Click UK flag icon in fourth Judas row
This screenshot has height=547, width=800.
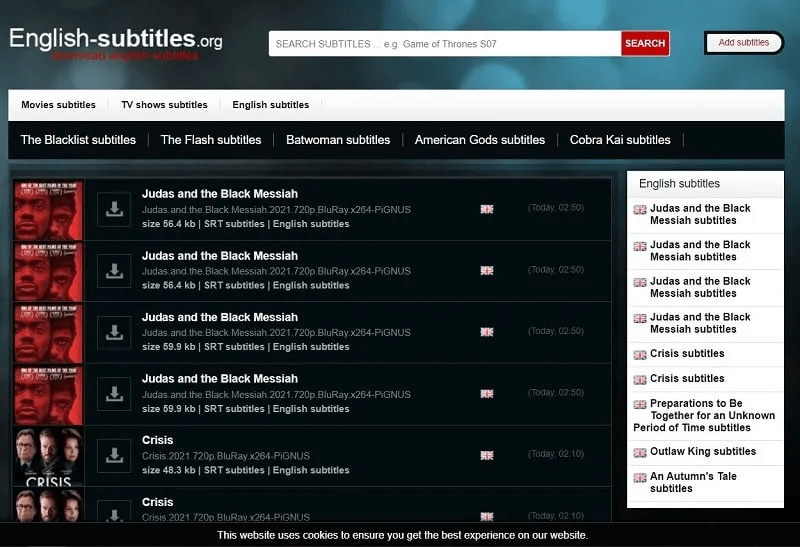[x=487, y=393]
